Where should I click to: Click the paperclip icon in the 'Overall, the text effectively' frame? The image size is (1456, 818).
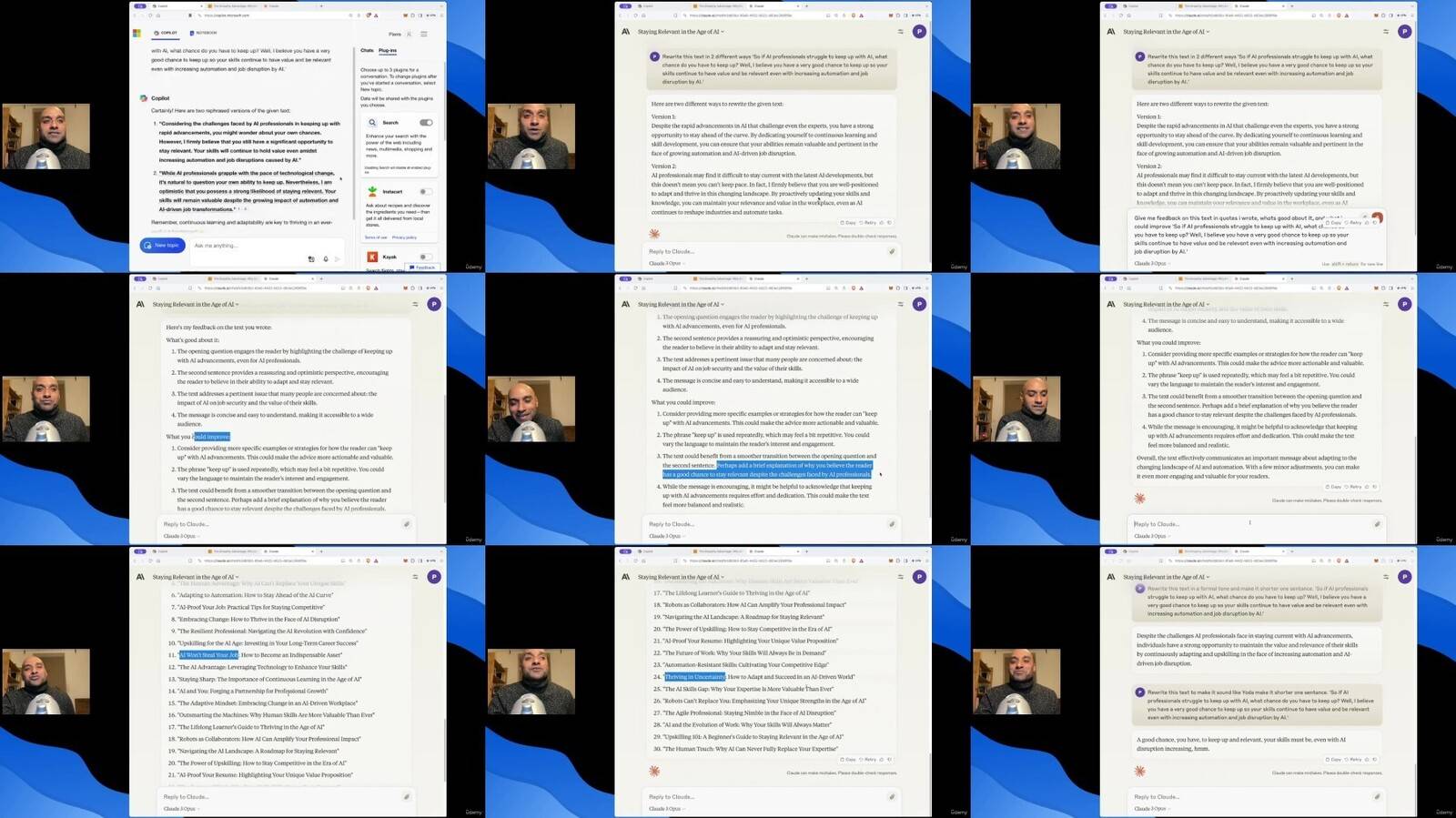1377,524
